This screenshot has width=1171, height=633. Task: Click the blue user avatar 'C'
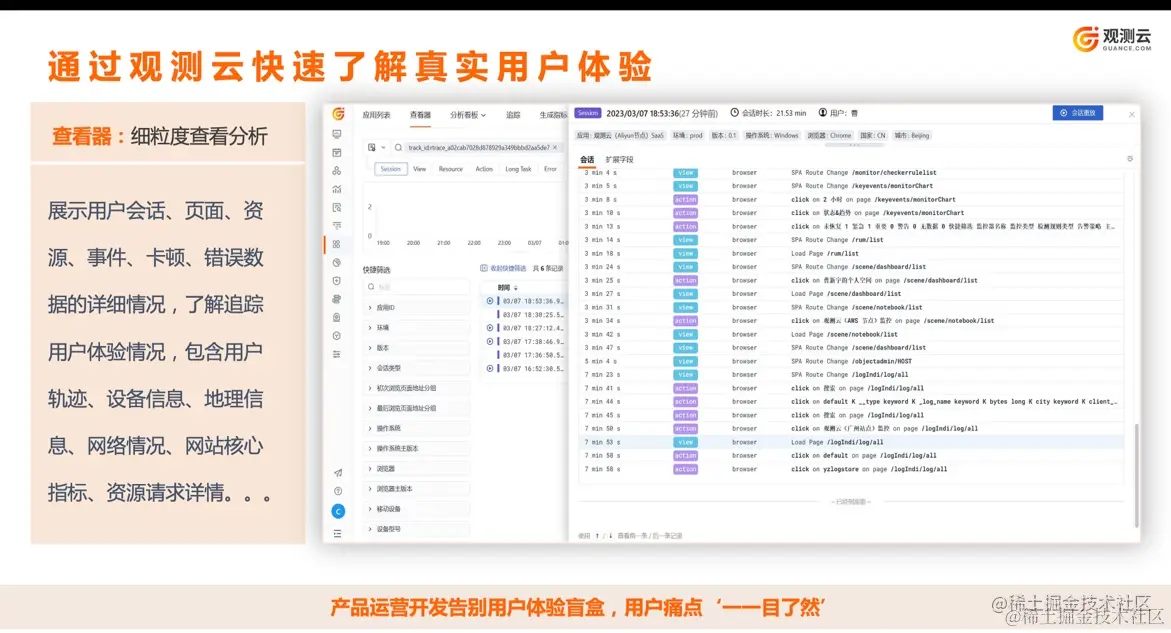point(338,511)
